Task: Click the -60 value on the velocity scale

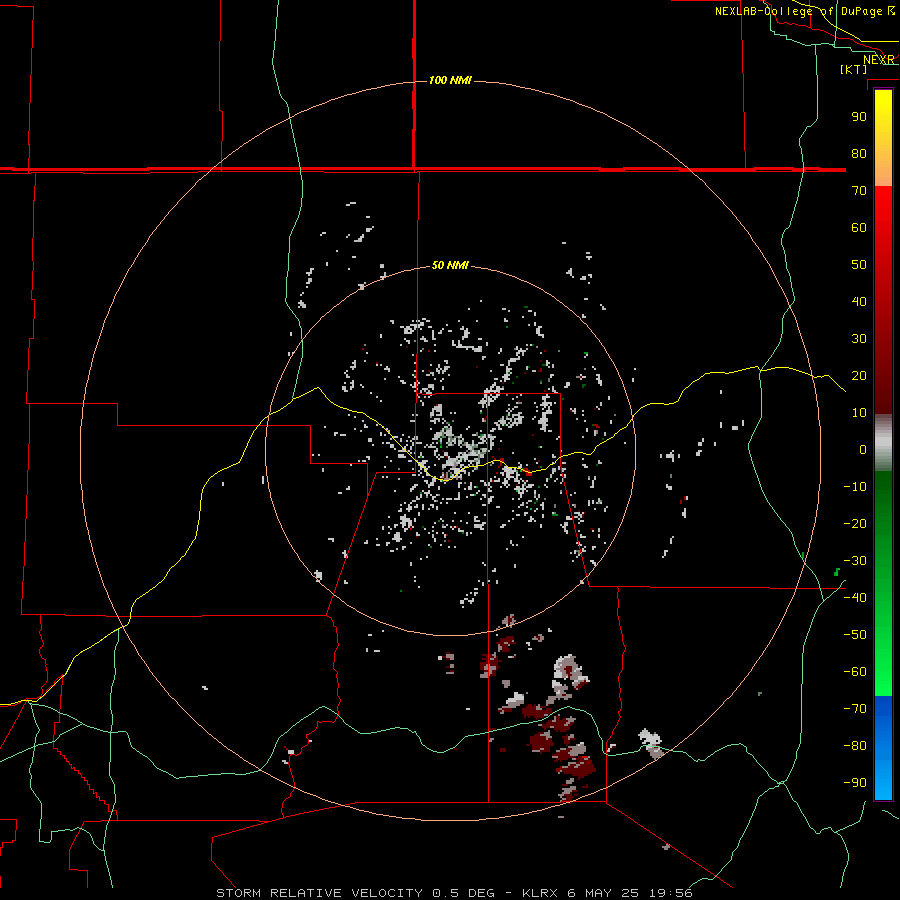Action: pyautogui.click(x=855, y=672)
